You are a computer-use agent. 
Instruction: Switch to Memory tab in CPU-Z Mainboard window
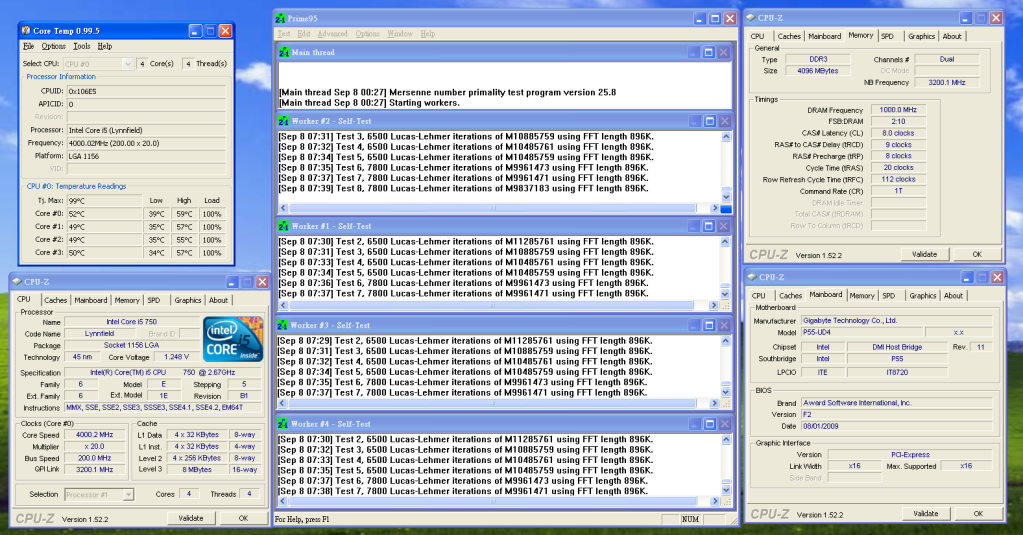coord(862,296)
